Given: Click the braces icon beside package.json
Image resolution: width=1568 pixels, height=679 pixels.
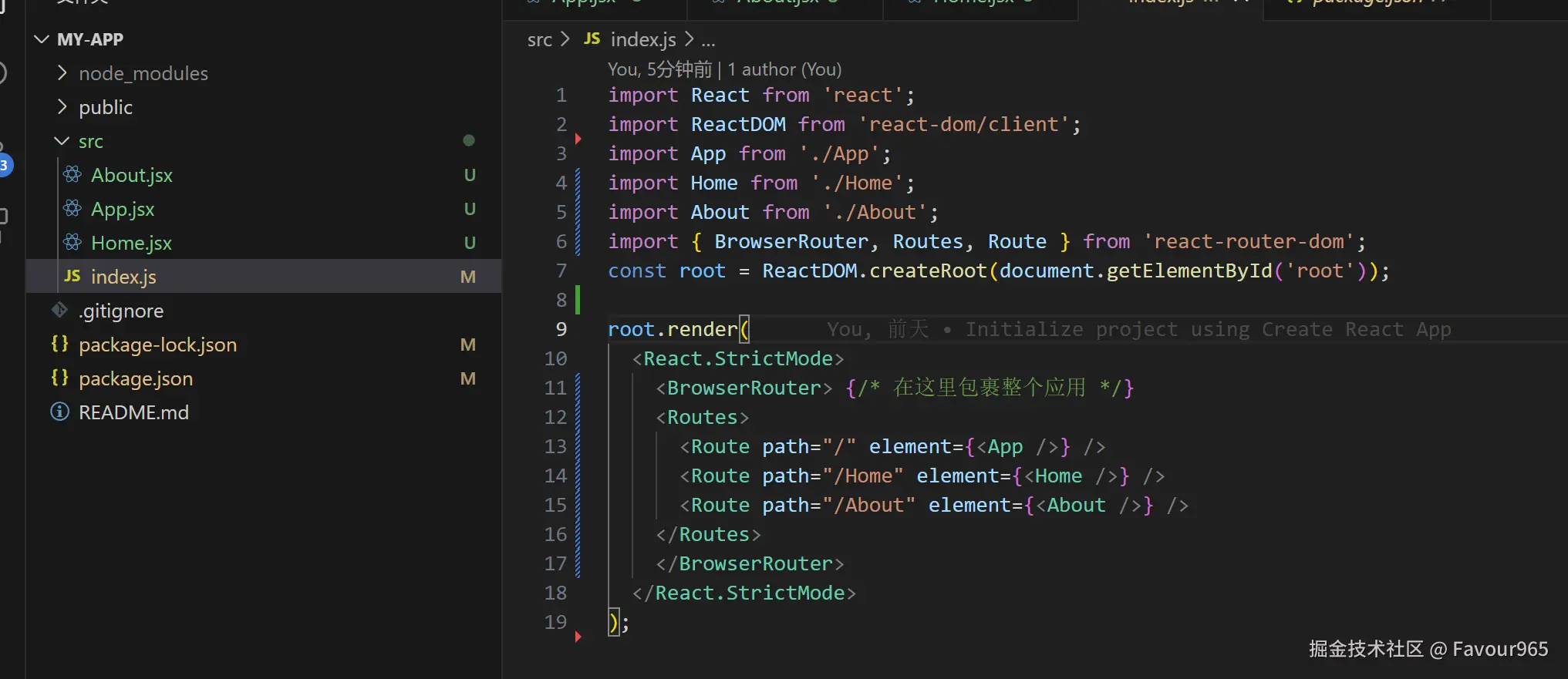Looking at the screenshot, I should (x=59, y=378).
